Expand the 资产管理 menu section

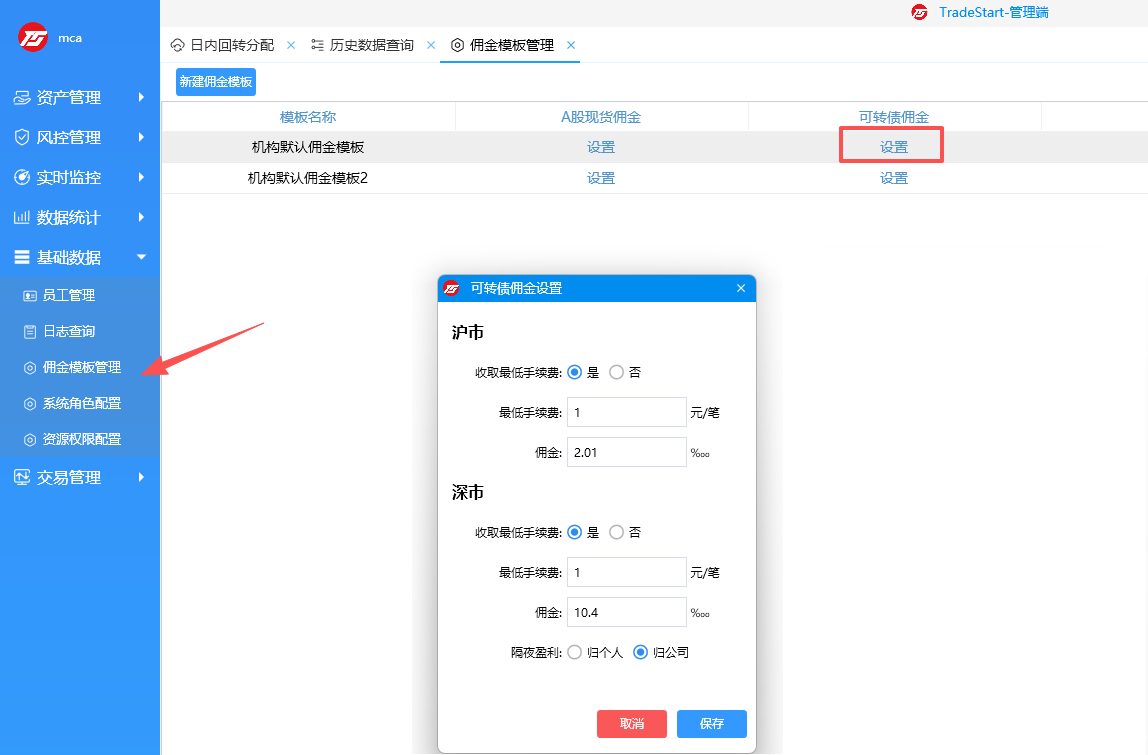point(70,97)
